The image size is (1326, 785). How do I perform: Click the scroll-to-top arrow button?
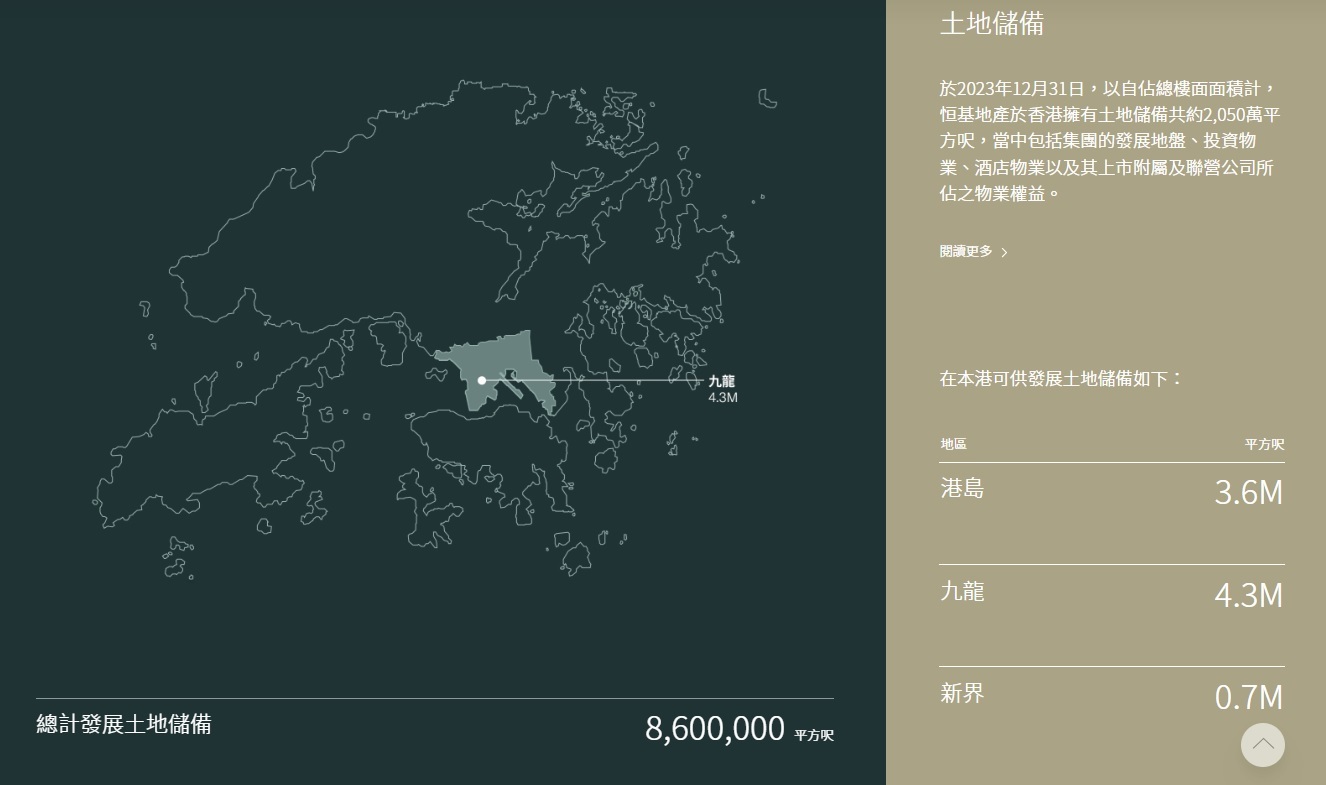pos(1263,744)
